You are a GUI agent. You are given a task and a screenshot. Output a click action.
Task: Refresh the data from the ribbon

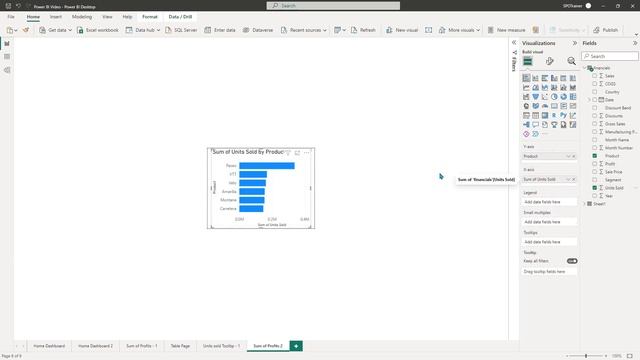point(363,30)
